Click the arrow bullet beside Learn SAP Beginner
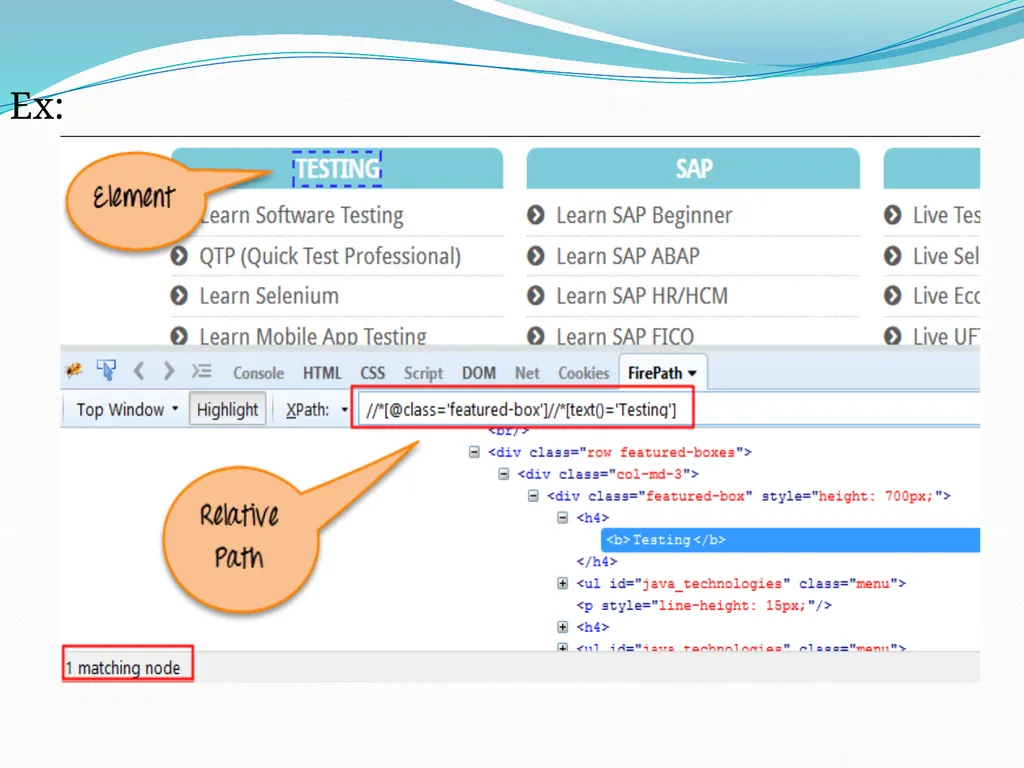This screenshot has width=1024, height=768. coord(536,215)
